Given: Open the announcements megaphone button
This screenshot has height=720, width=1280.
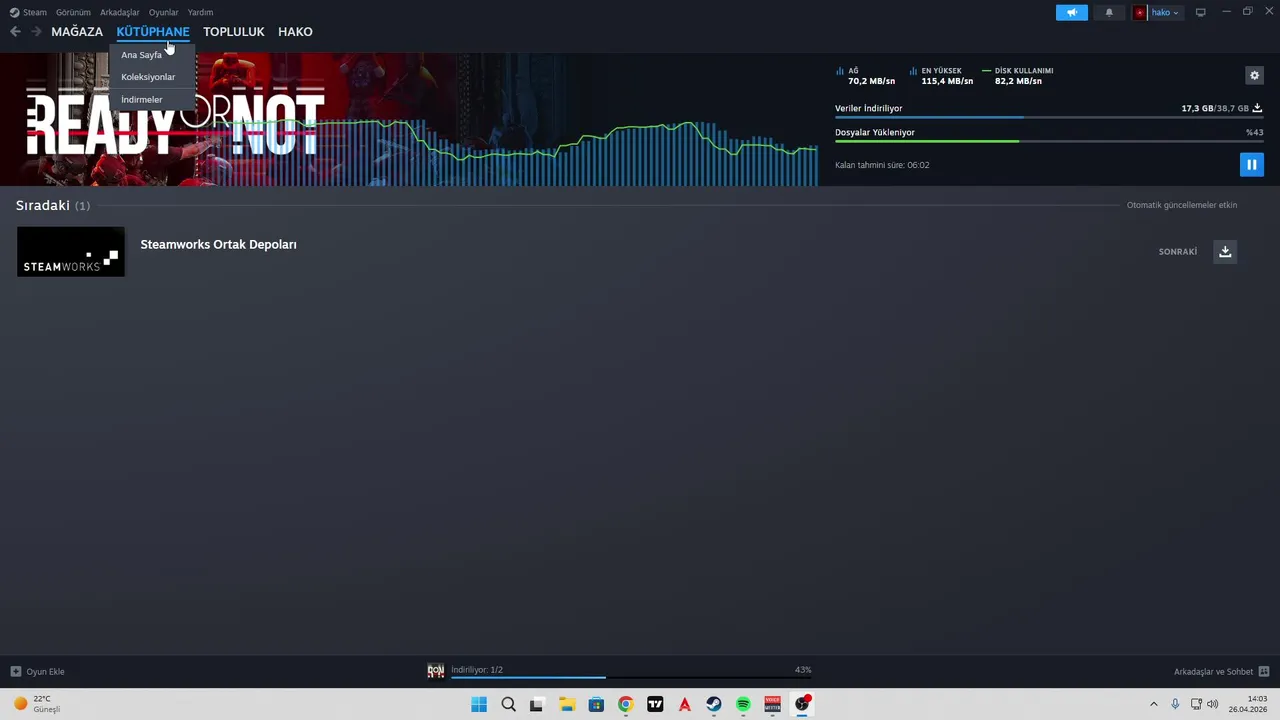Looking at the screenshot, I should tap(1071, 12).
